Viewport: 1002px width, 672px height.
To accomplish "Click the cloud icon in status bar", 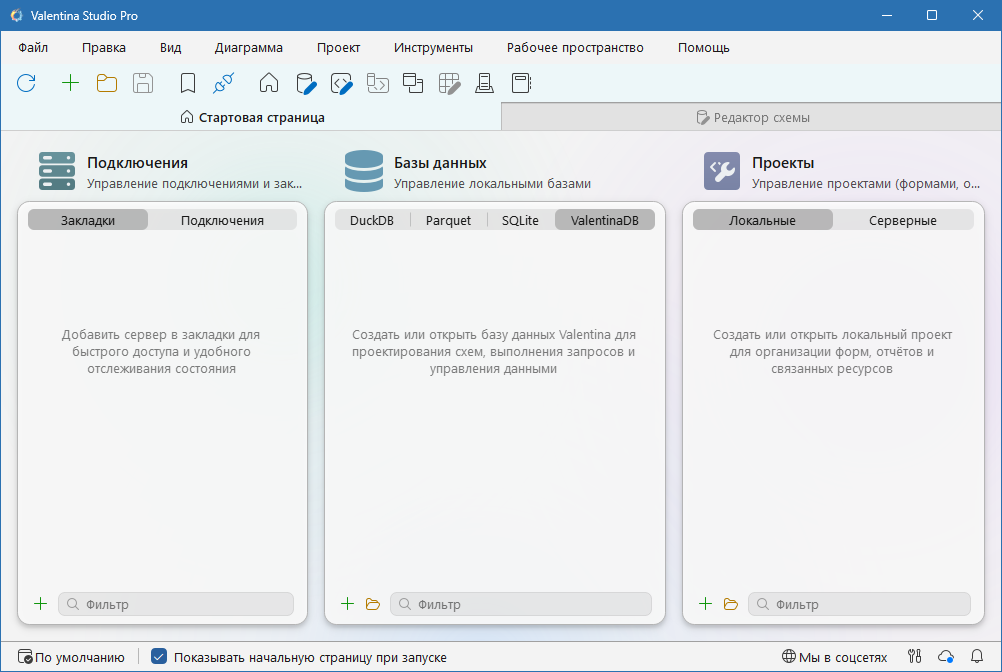I will tap(946, 656).
